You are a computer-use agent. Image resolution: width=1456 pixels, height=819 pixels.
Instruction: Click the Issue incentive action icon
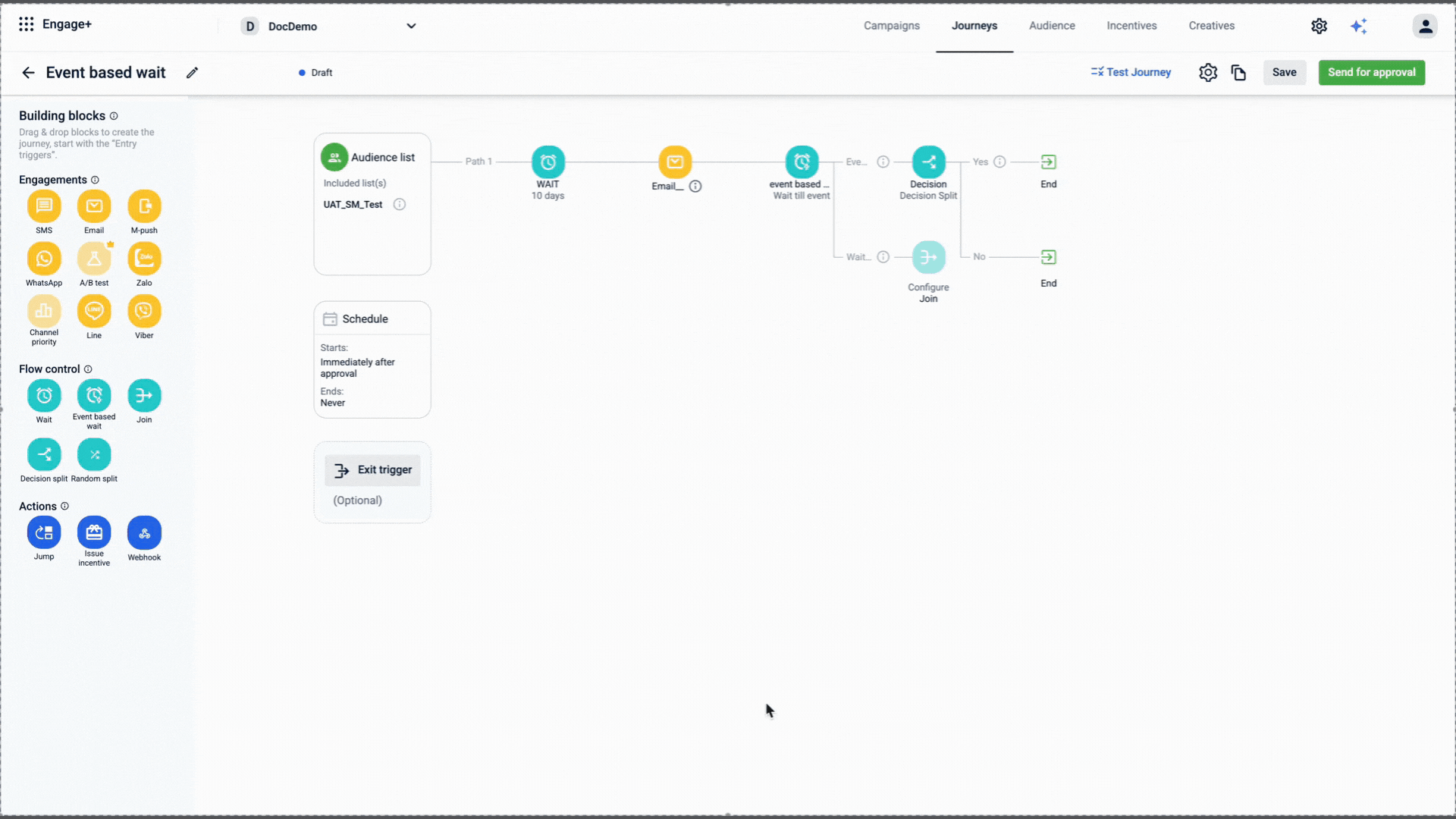pos(94,533)
